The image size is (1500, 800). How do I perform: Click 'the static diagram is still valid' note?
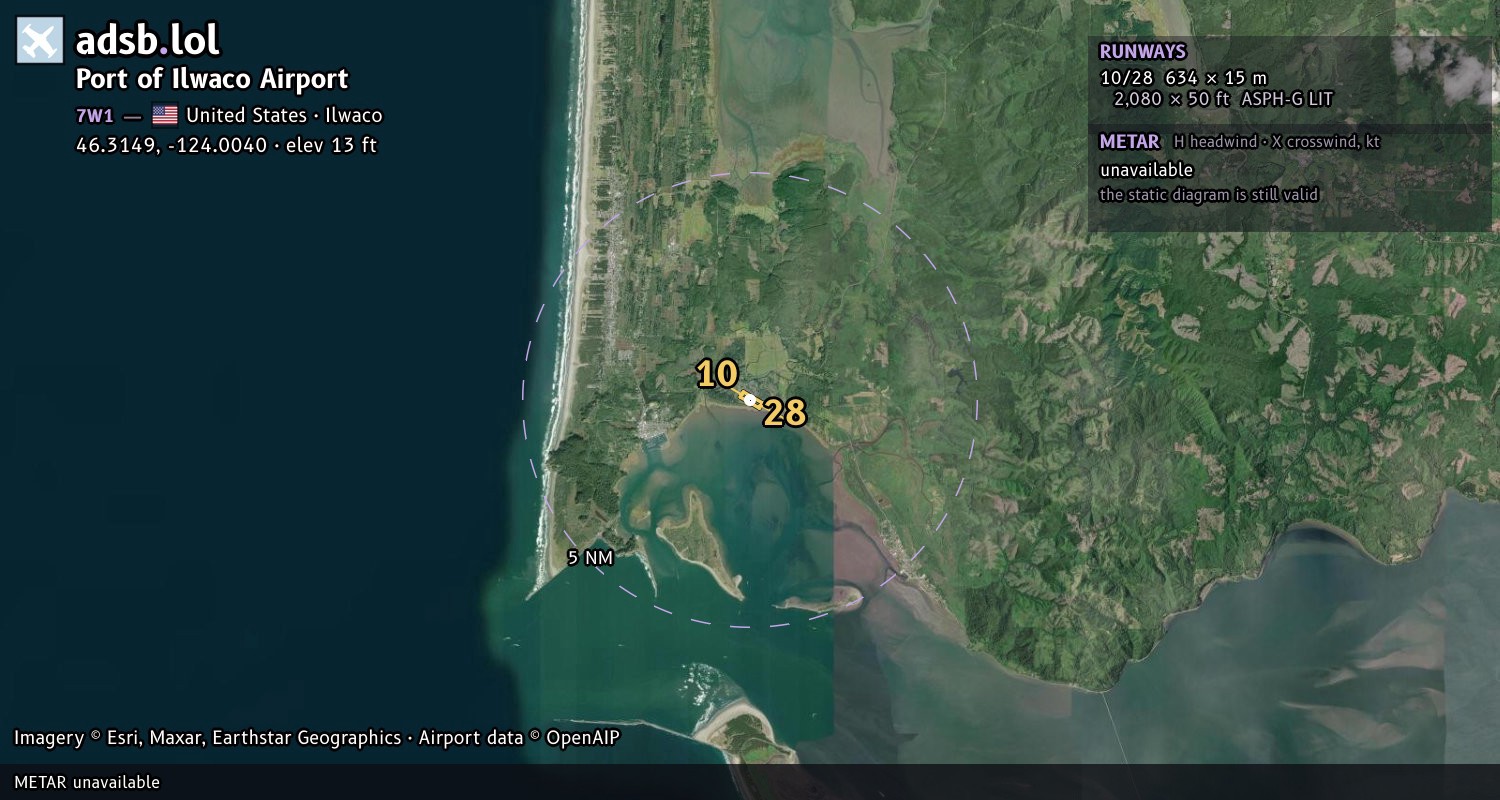1209,195
